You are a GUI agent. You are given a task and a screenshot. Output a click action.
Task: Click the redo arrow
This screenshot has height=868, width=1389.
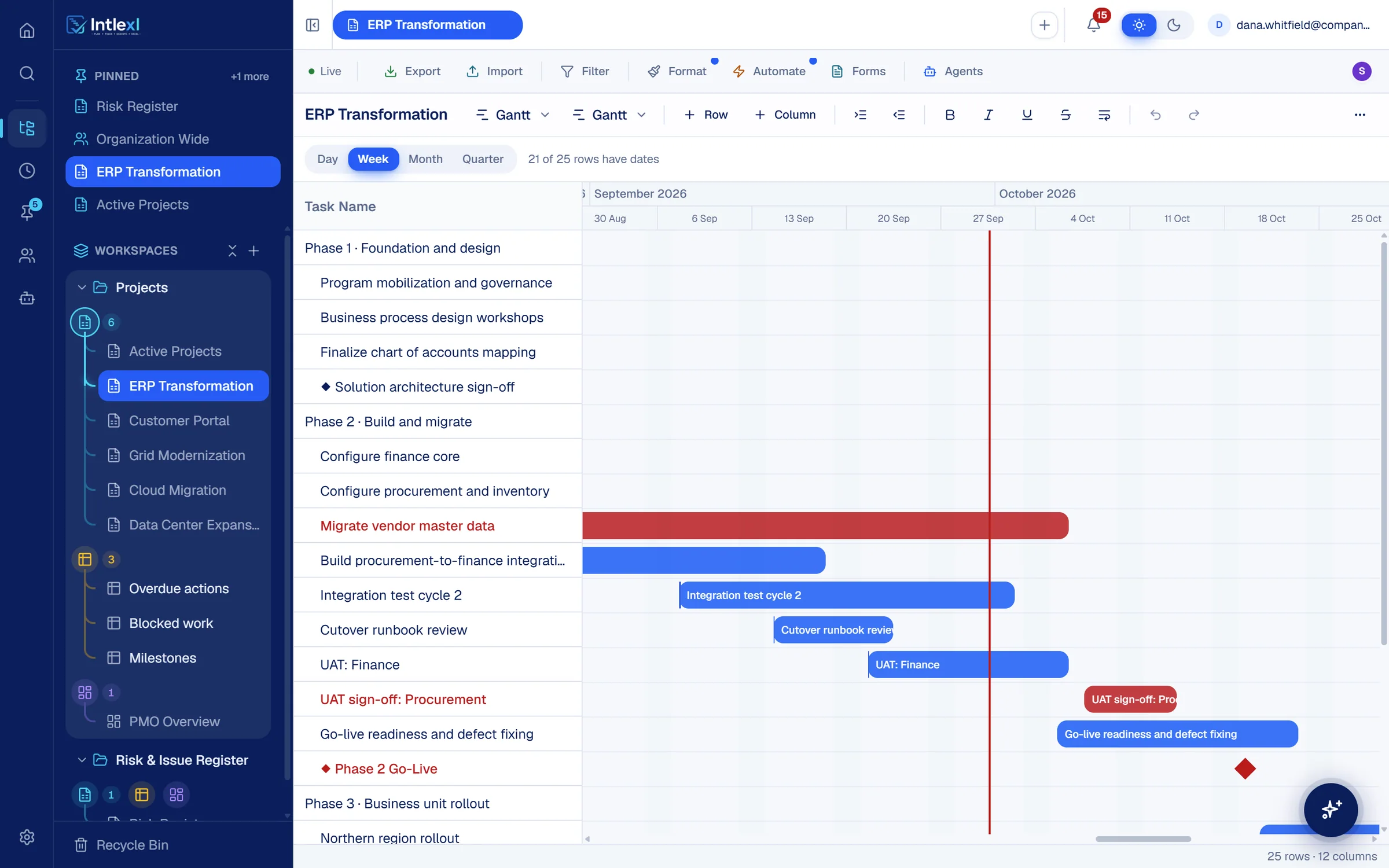tap(1194, 115)
